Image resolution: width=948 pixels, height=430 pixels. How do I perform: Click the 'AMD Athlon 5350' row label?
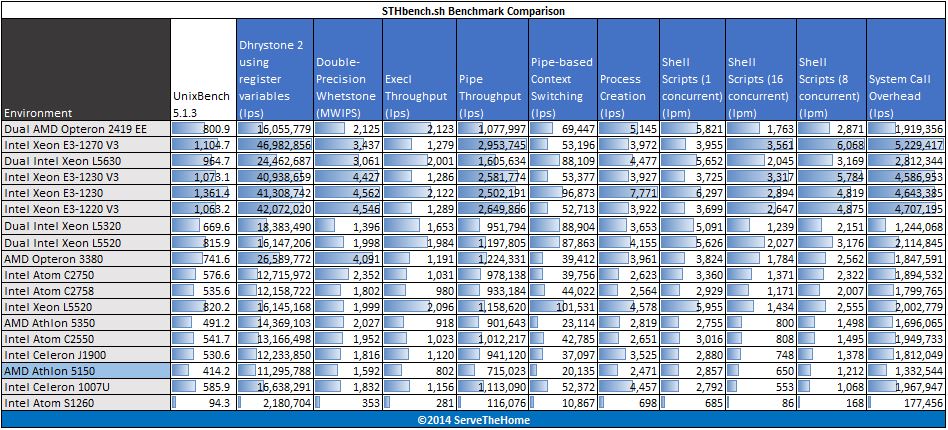click(x=86, y=322)
